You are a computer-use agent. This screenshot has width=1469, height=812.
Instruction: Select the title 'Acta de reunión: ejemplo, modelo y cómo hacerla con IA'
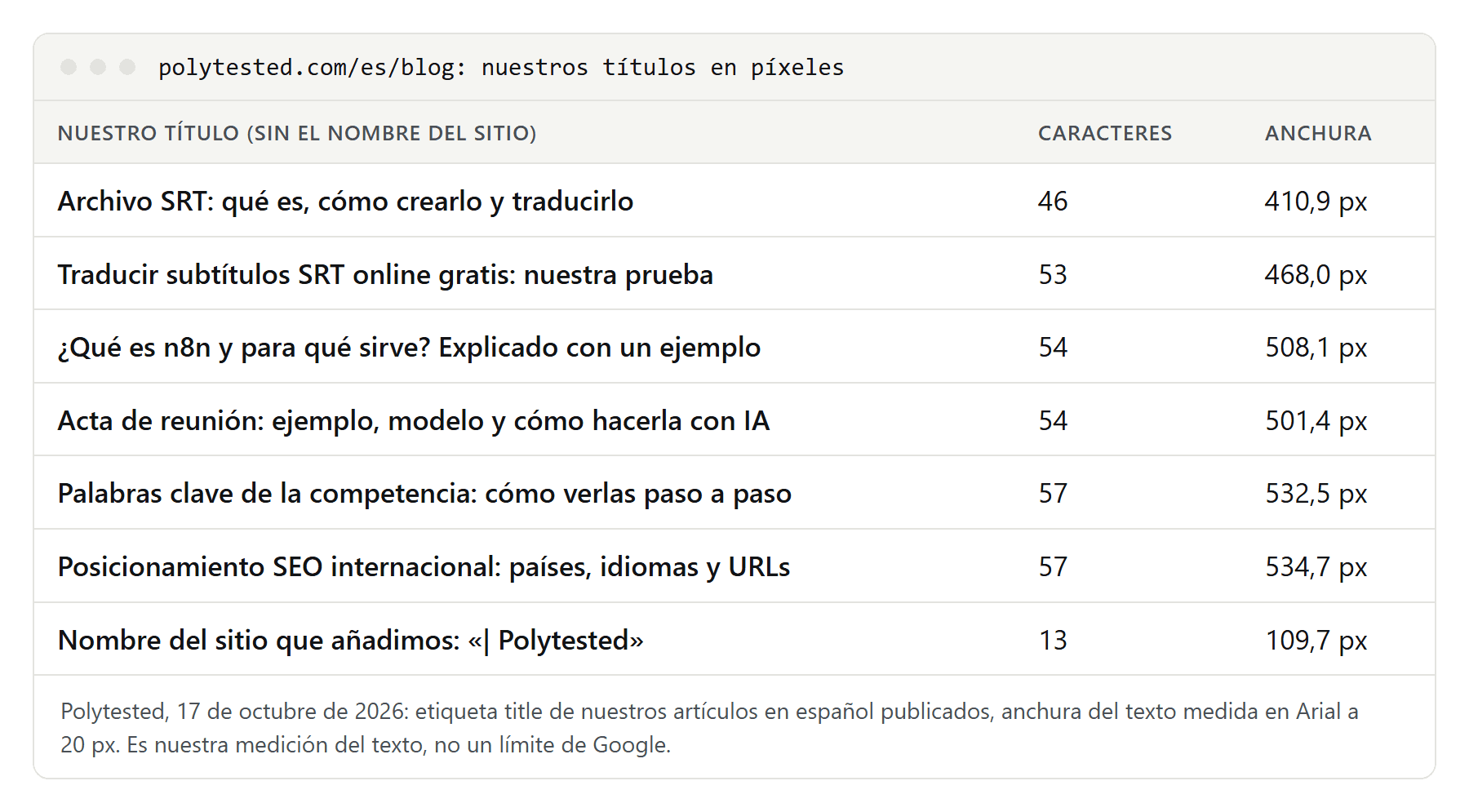414,421
